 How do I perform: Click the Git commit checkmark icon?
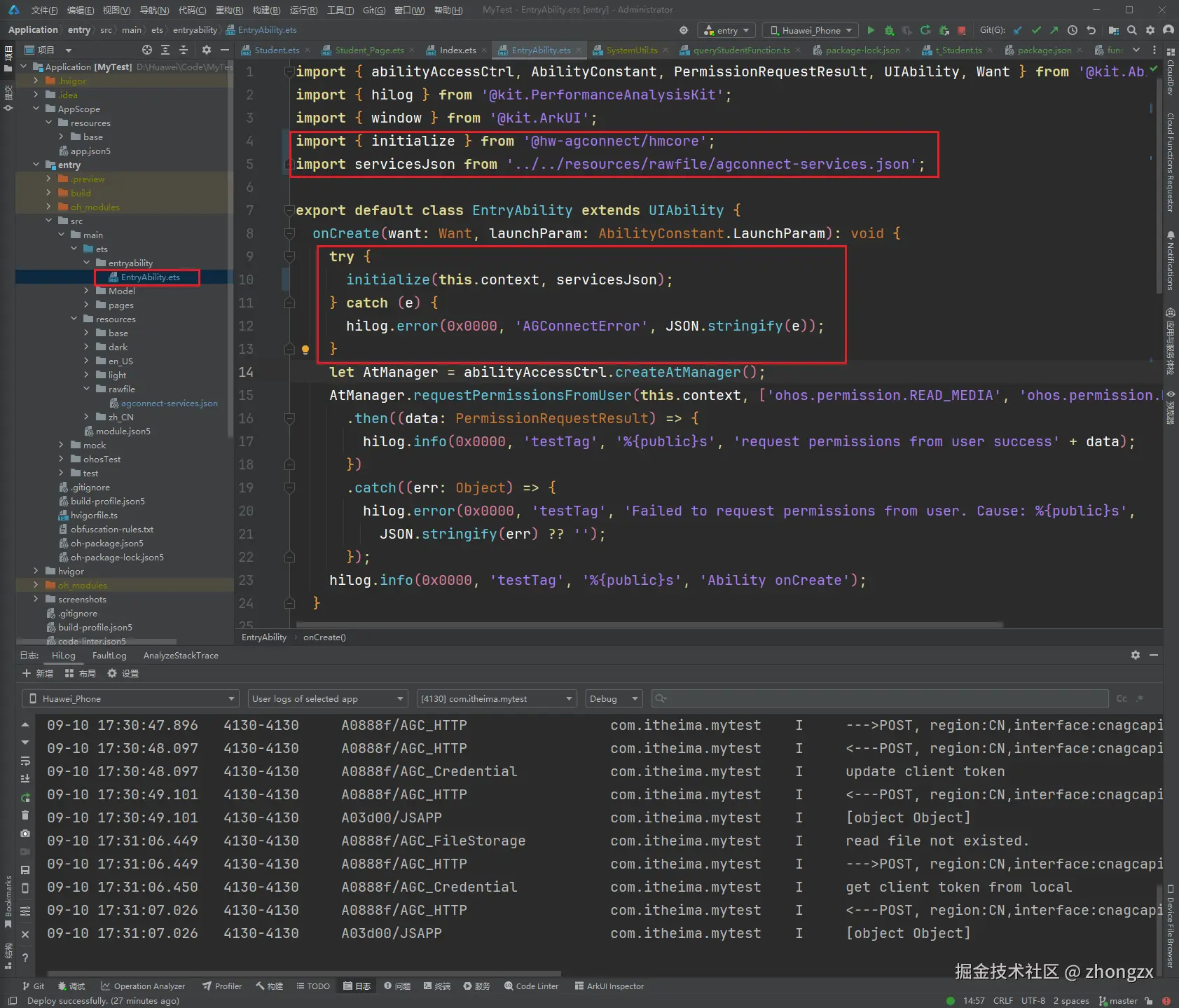point(1036,30)
